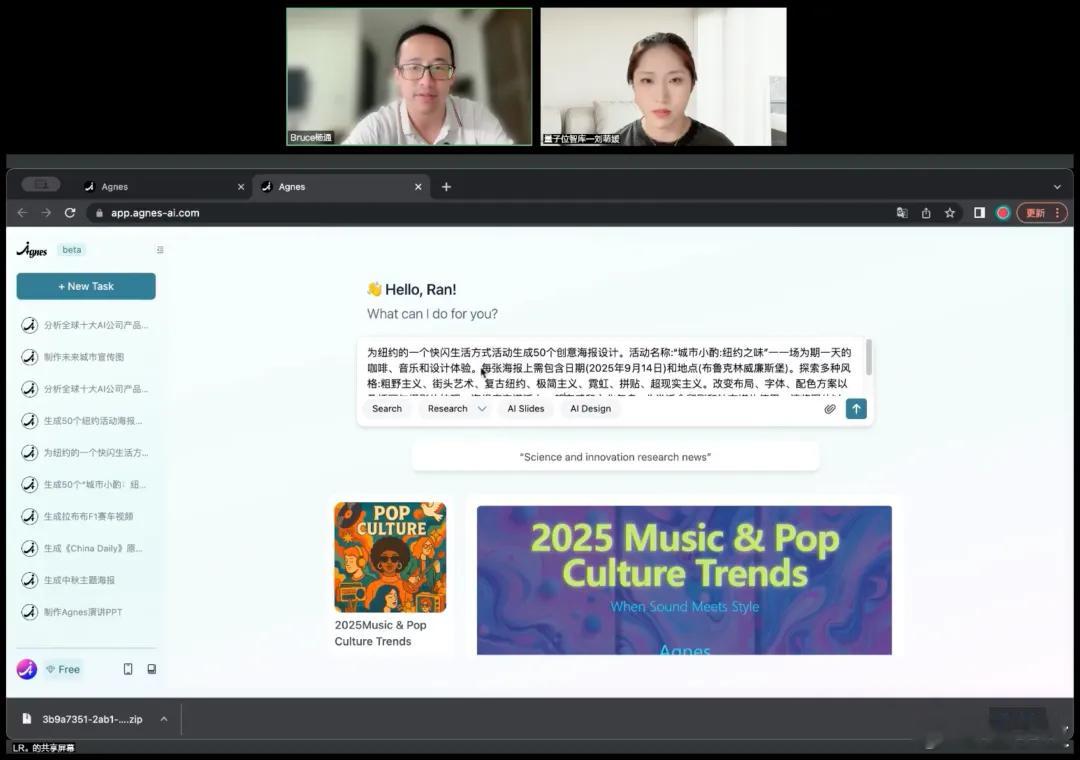Expand the Research mode dropdown
Screen dimensions: 1080x760
481,408
